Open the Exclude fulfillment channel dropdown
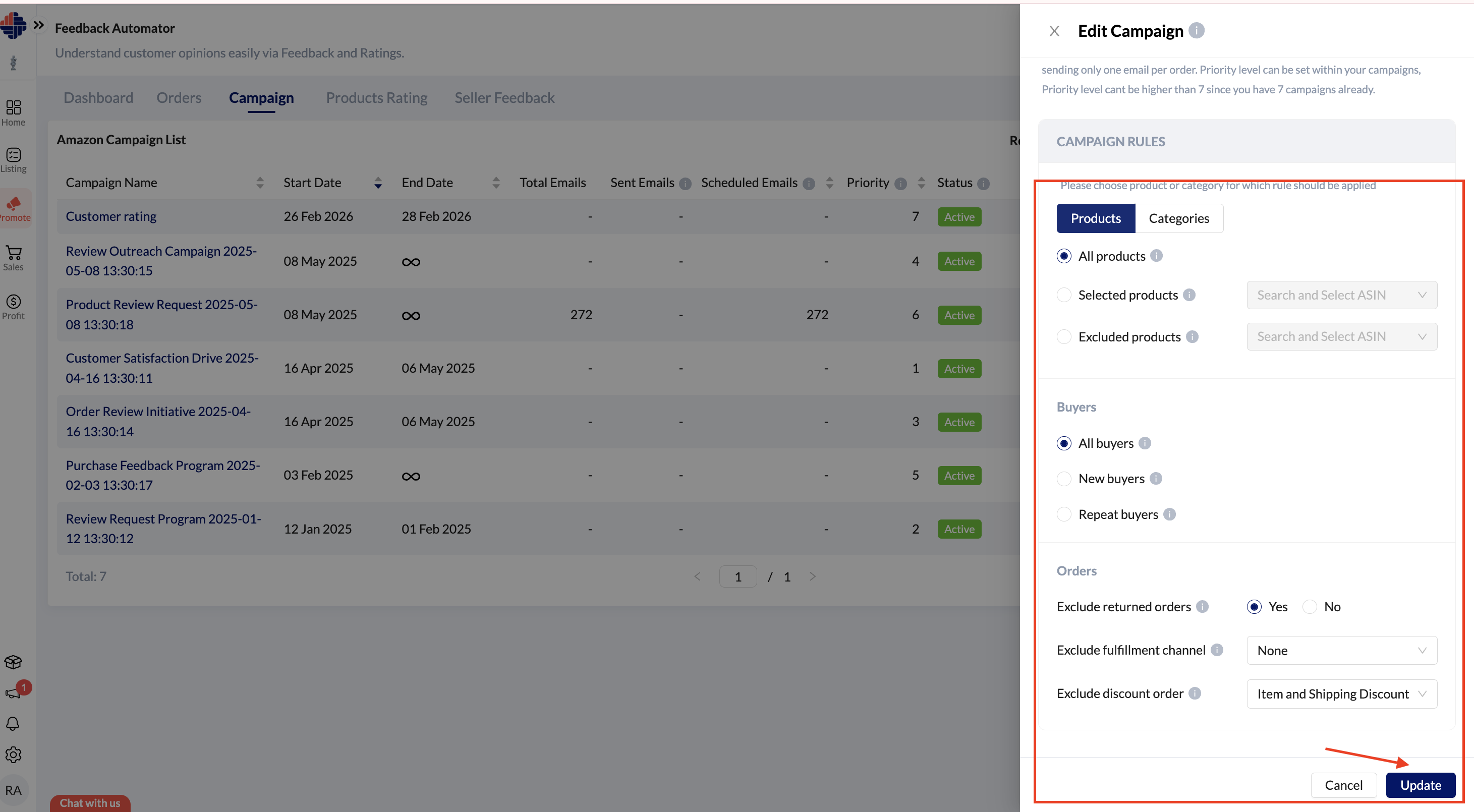The height and width of the screenshot is (812, 1474). click(1341, 651)
